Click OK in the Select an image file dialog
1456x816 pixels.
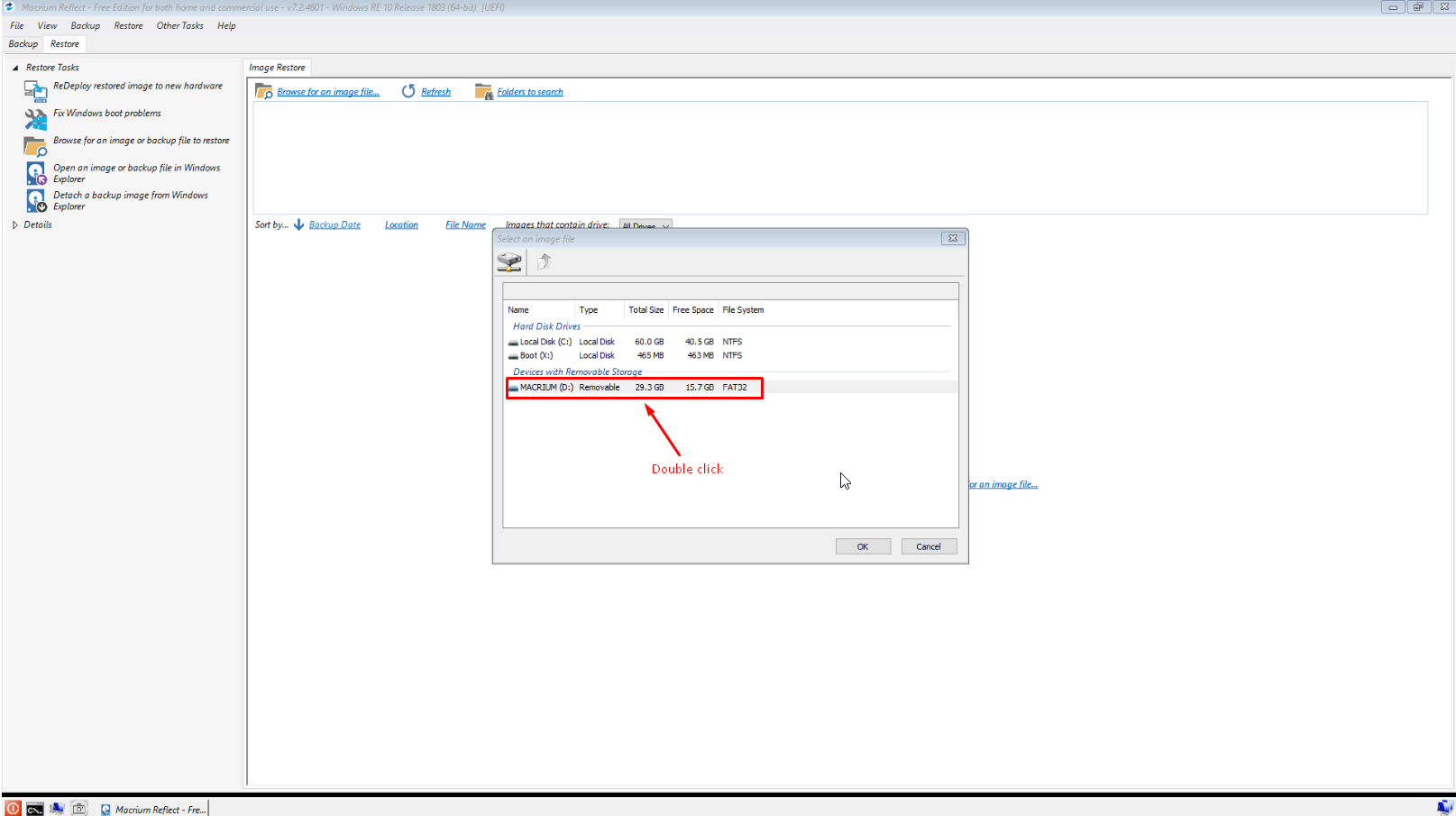(x=863, y=546)
